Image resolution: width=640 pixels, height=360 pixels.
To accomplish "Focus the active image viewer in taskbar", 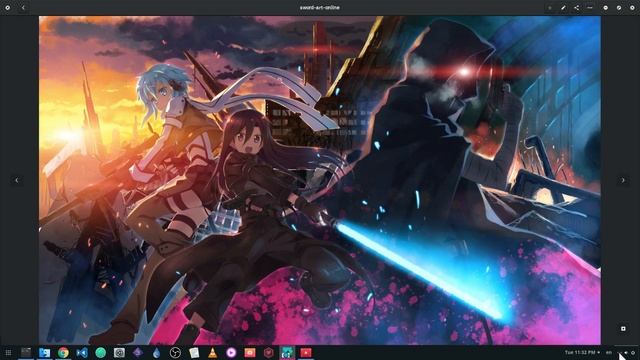I will tap(287, 352).
